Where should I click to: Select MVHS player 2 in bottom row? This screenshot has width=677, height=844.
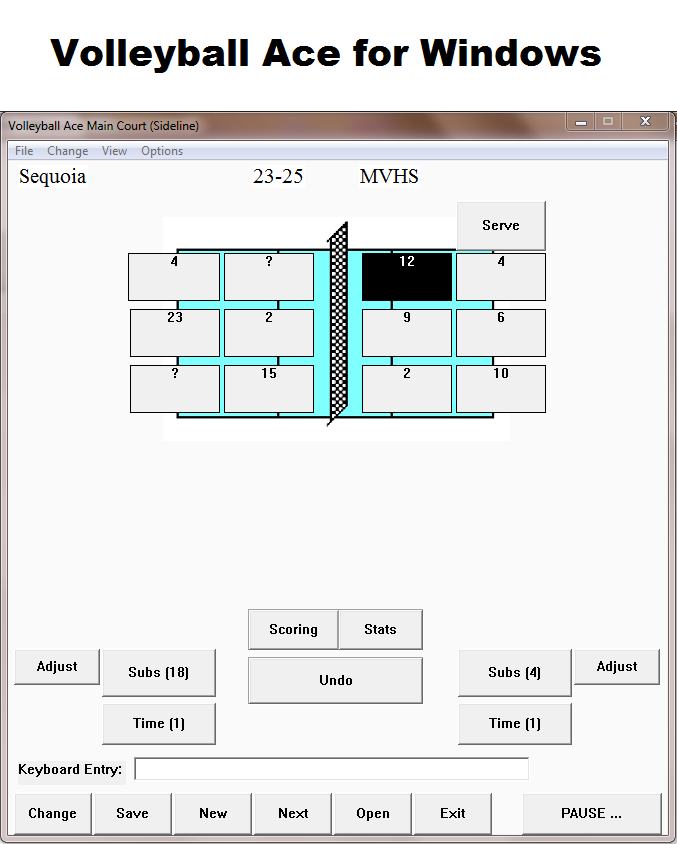click(407, 389)
